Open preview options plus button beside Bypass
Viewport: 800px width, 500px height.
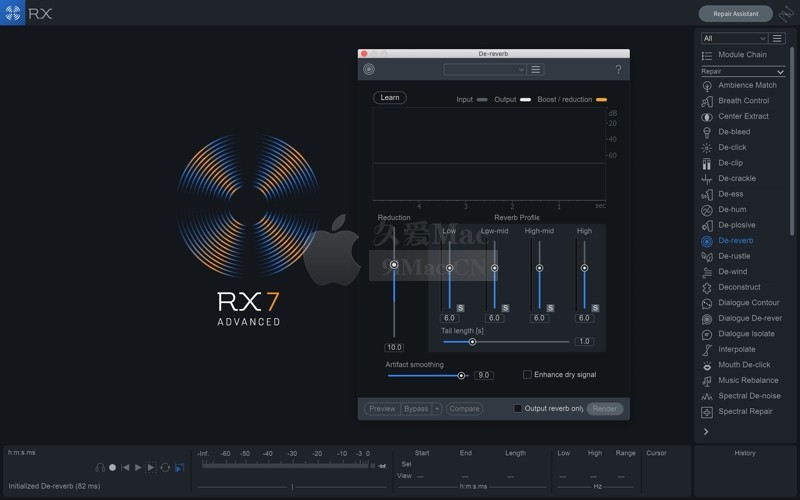coord(437,409)
